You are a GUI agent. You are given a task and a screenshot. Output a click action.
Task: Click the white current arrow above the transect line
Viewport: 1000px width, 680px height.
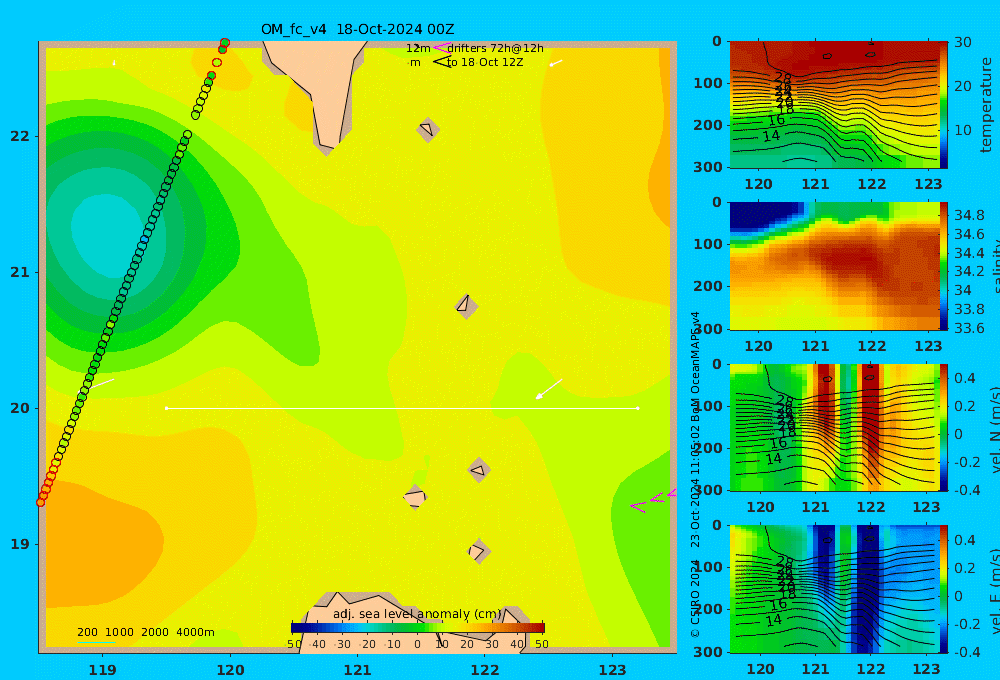click(x=548, y=388)
